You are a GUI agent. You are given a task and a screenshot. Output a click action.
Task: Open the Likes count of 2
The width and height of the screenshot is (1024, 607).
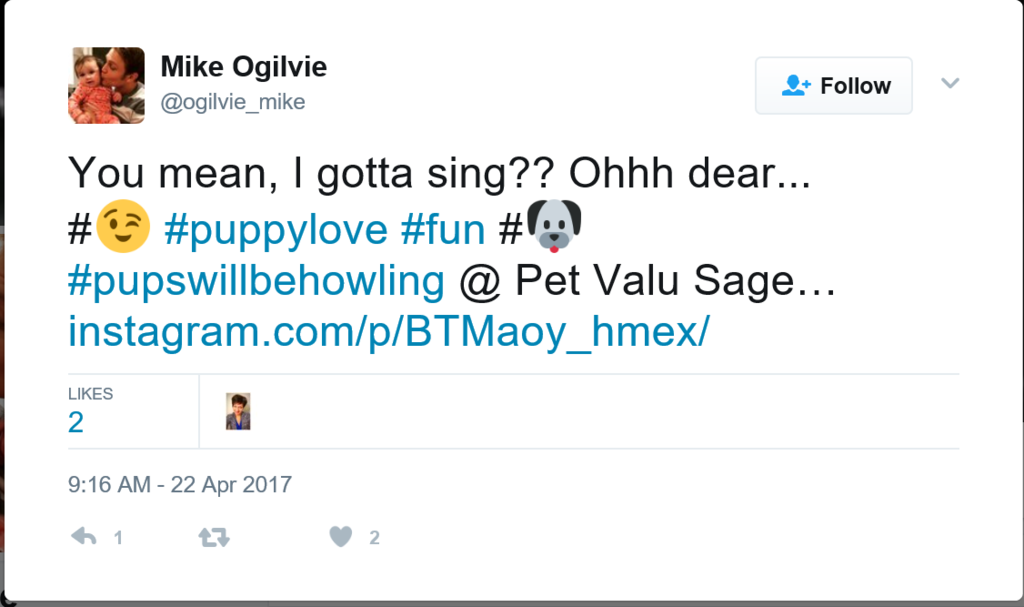(x=76, y=422)
